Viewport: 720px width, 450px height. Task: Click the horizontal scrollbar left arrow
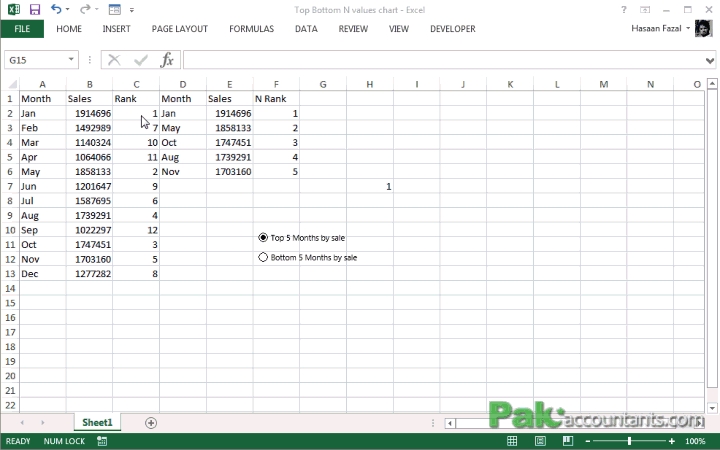[x=450, y=423]
